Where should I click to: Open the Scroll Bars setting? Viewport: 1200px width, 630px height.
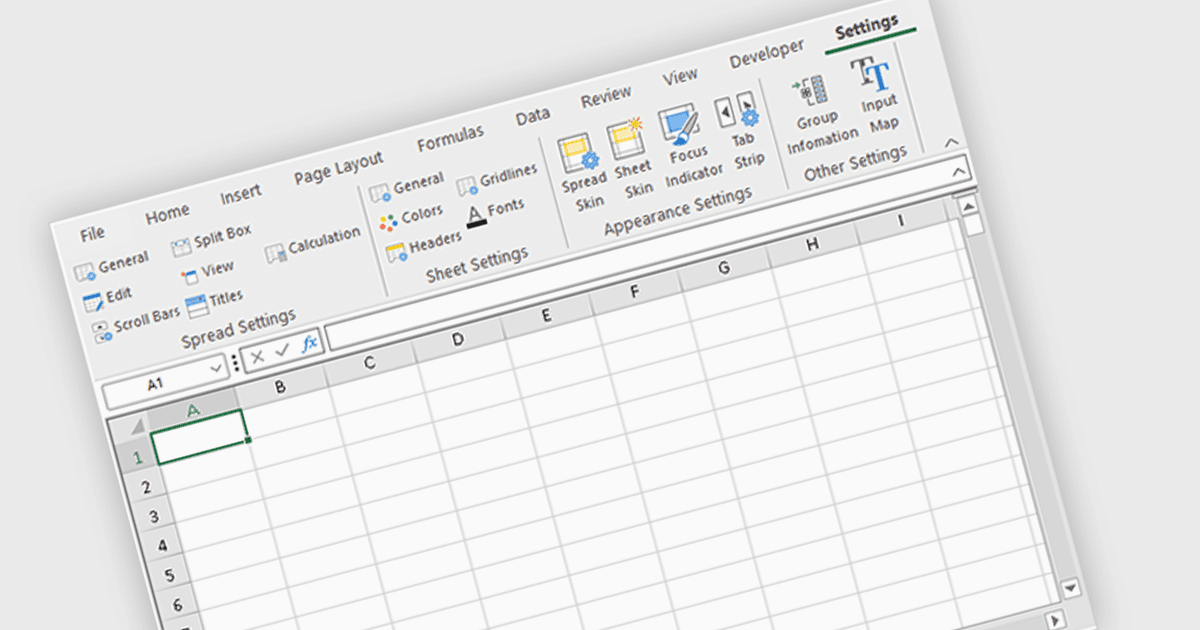136,322
